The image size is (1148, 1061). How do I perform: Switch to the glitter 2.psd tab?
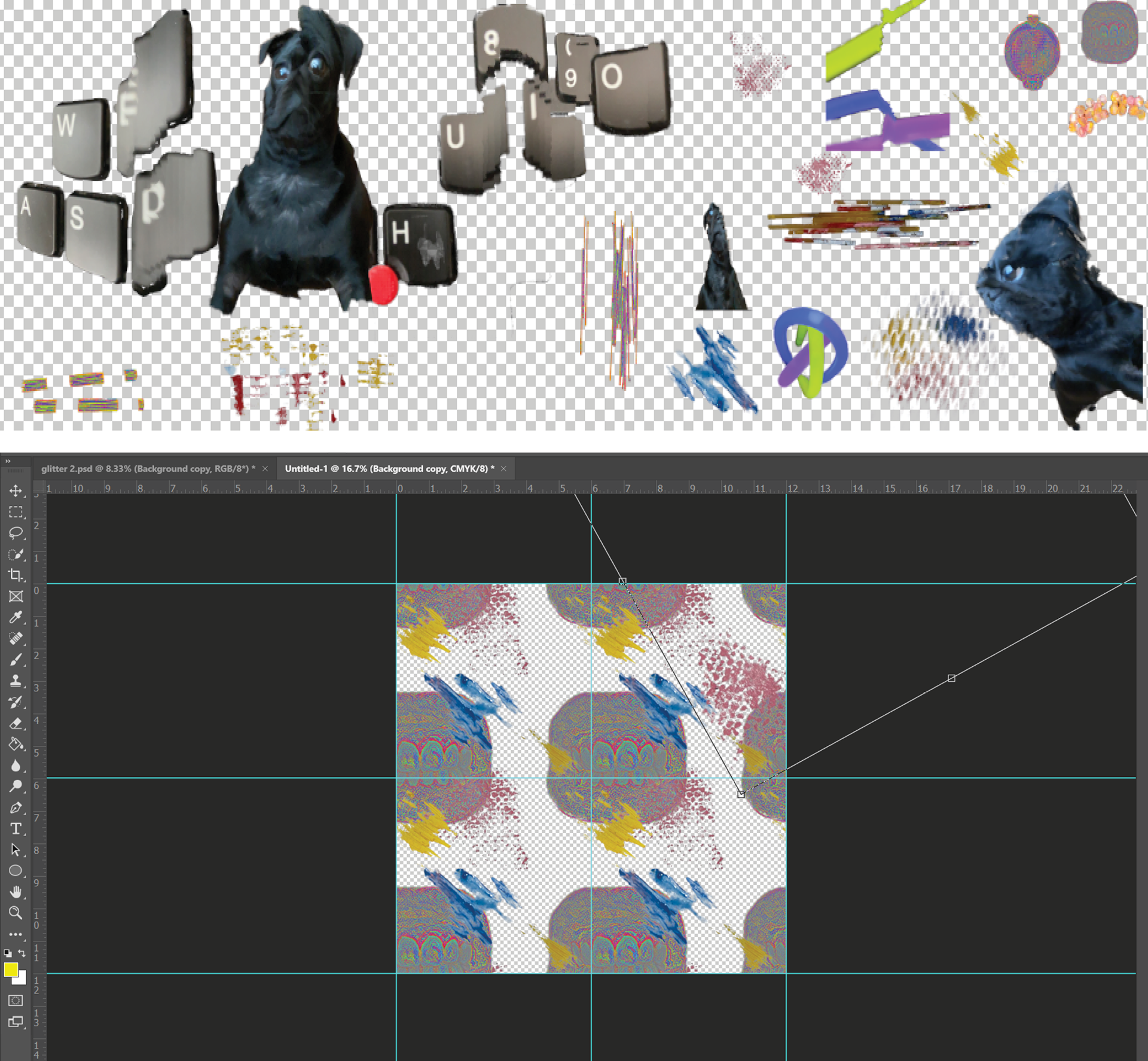(148, 469)
